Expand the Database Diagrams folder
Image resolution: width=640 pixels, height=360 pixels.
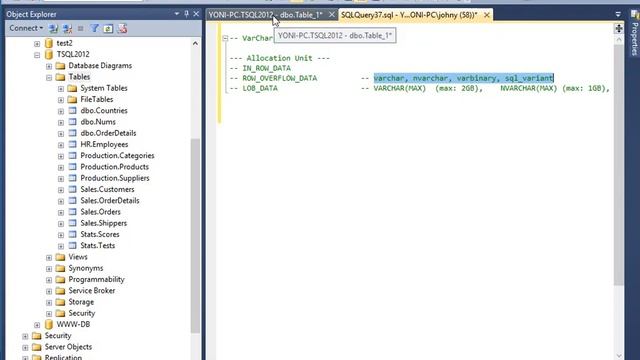point(49,66)
